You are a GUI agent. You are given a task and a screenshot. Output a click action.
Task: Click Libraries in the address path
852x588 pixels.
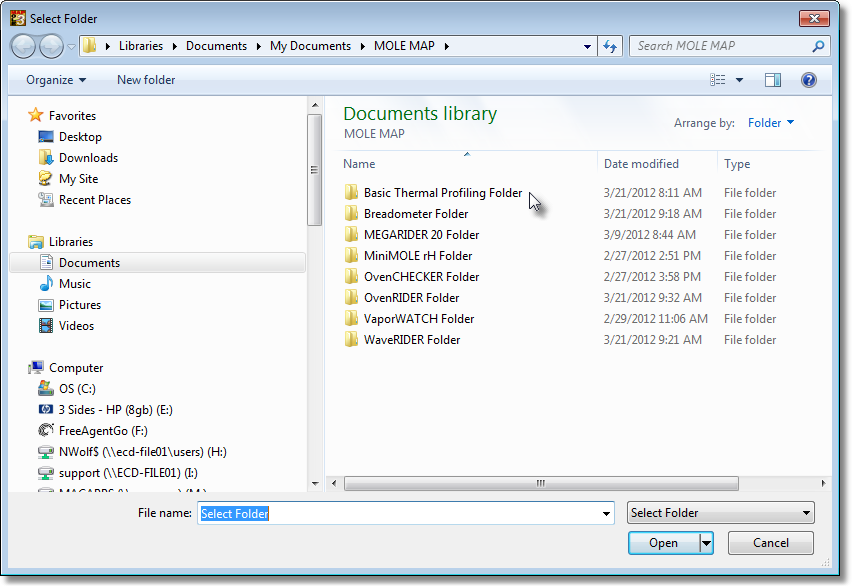pyautogui.click(x=141, y=46)
